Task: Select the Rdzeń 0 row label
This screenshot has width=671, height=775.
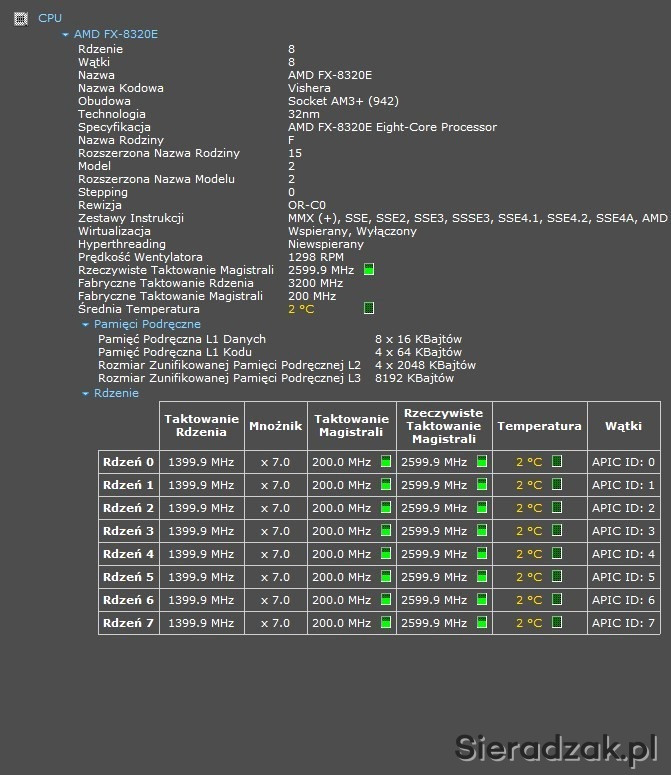Action: (128, 462)
